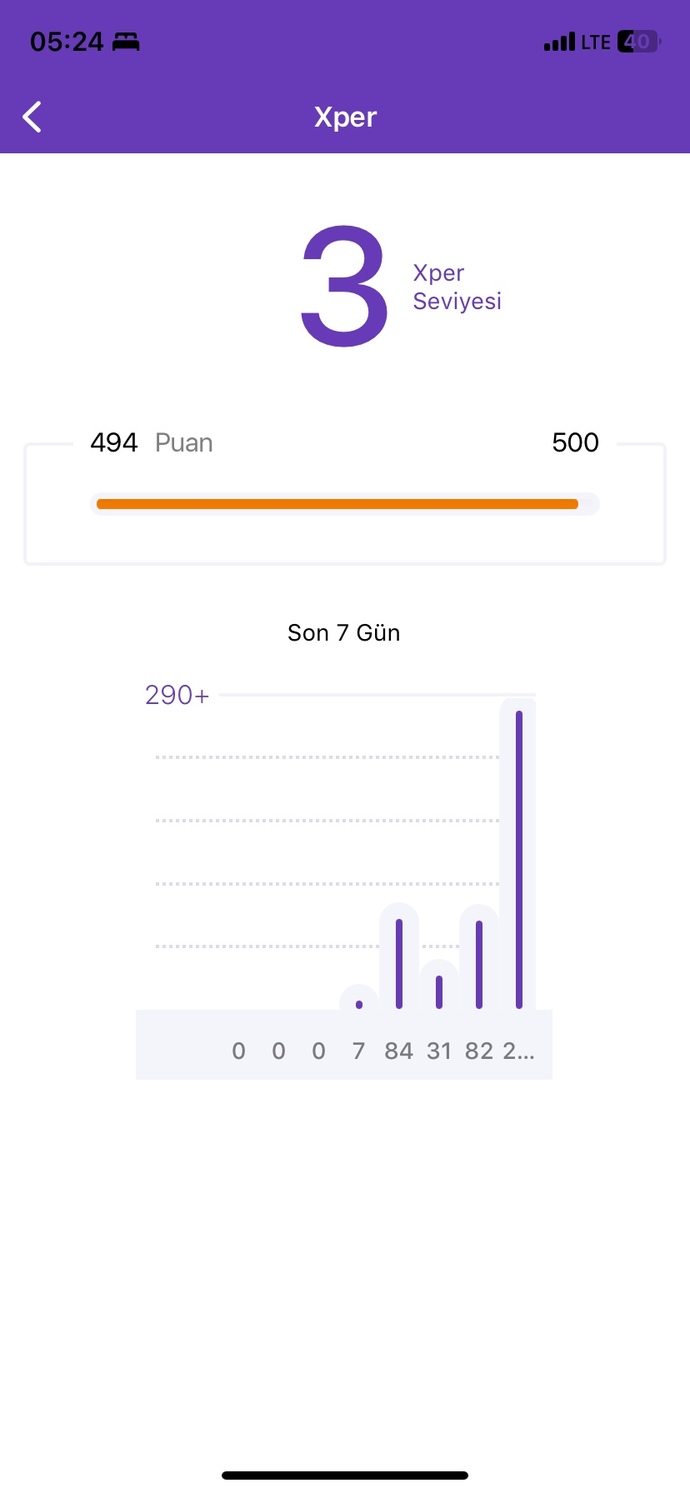This screenshot has width=690, height=1493.
Task: Tap the truncated 2… axis value
Action: click(518, 1051)
